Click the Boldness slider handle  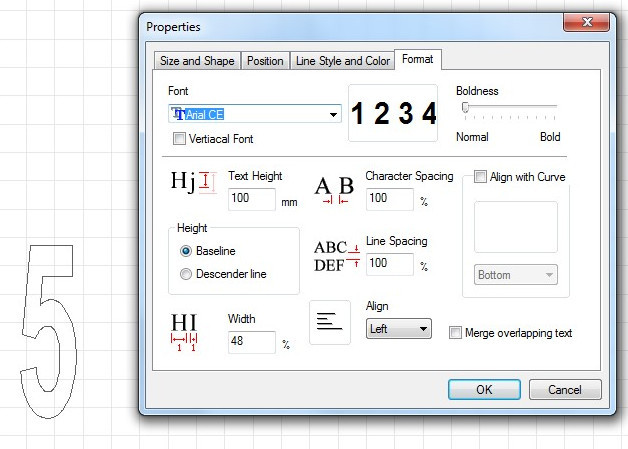pos(465,107)
